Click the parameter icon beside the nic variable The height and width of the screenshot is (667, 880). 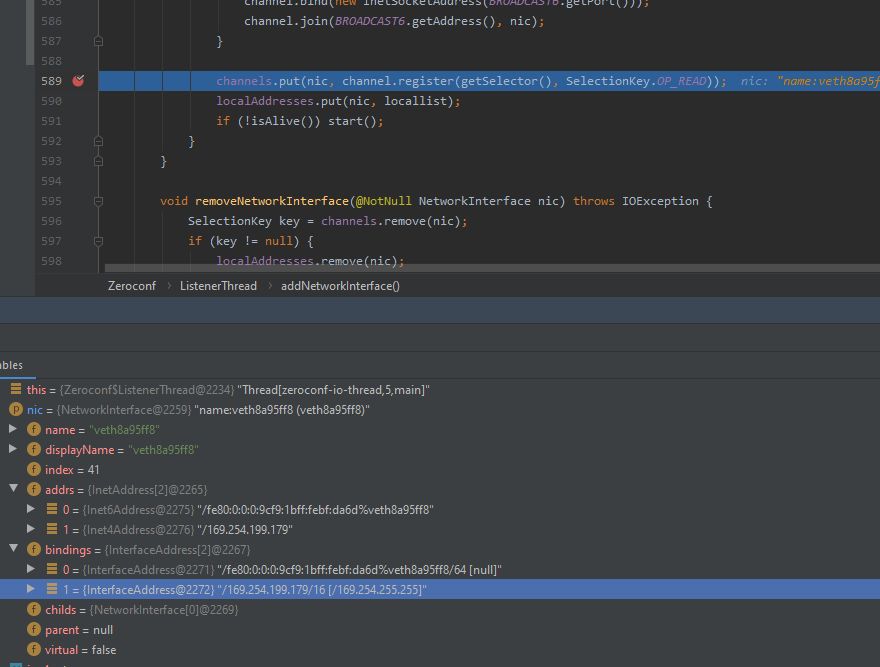14,409
